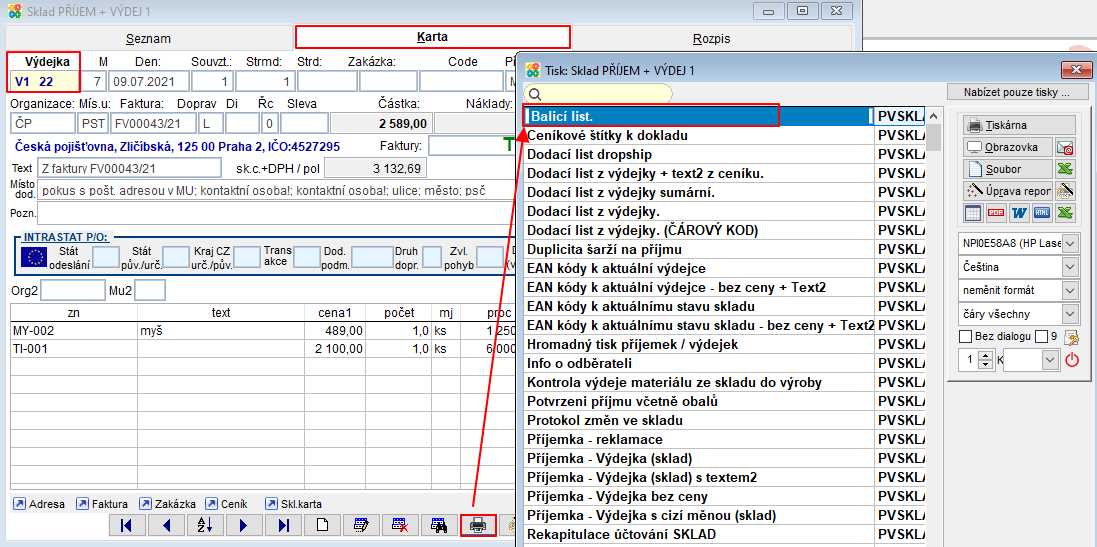
Task: Open the Faktura shortcut link
Action: [102, 504]
